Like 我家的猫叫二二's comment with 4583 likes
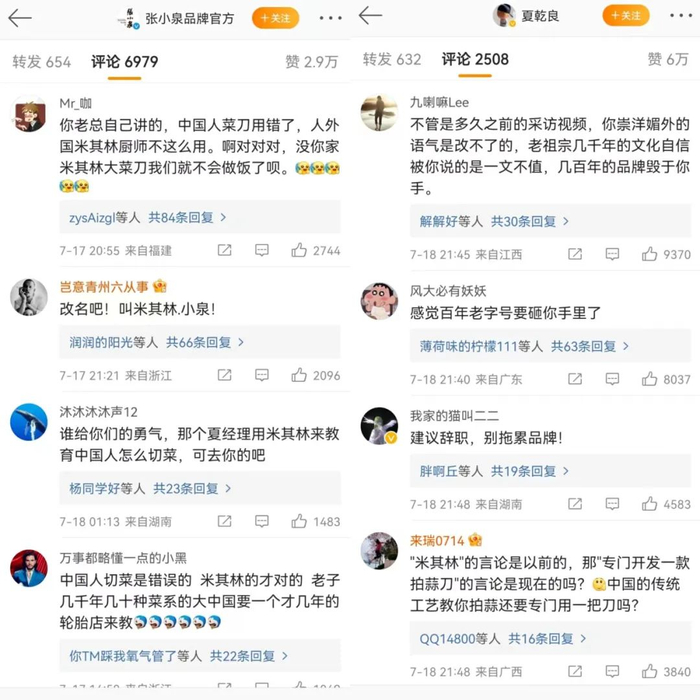The image size is (700, 700). click(x=649, y=504)
